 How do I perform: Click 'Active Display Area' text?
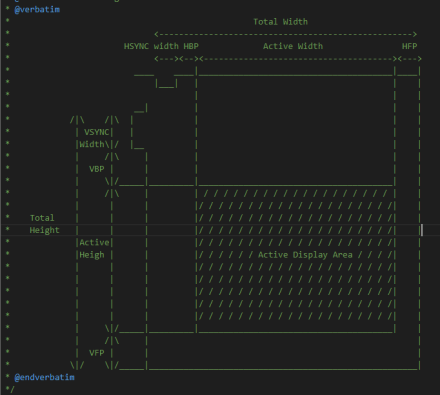[305, 255]
